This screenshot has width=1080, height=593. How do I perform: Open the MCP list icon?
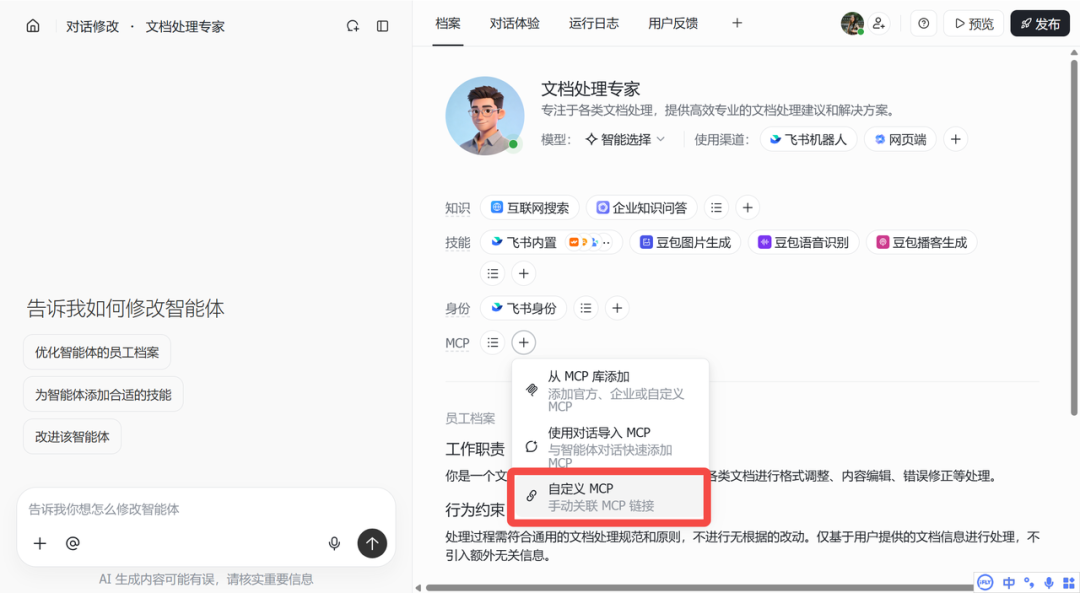pyautogui.click(x=492, y=342)
